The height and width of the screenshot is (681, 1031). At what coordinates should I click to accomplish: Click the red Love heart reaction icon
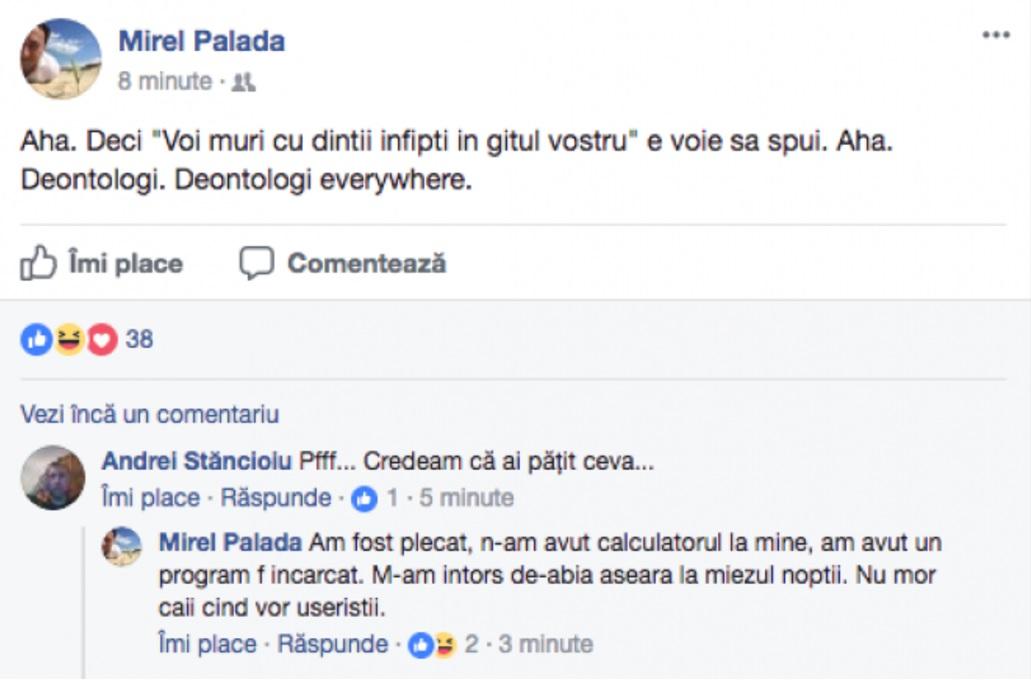(x=102, y=340)
